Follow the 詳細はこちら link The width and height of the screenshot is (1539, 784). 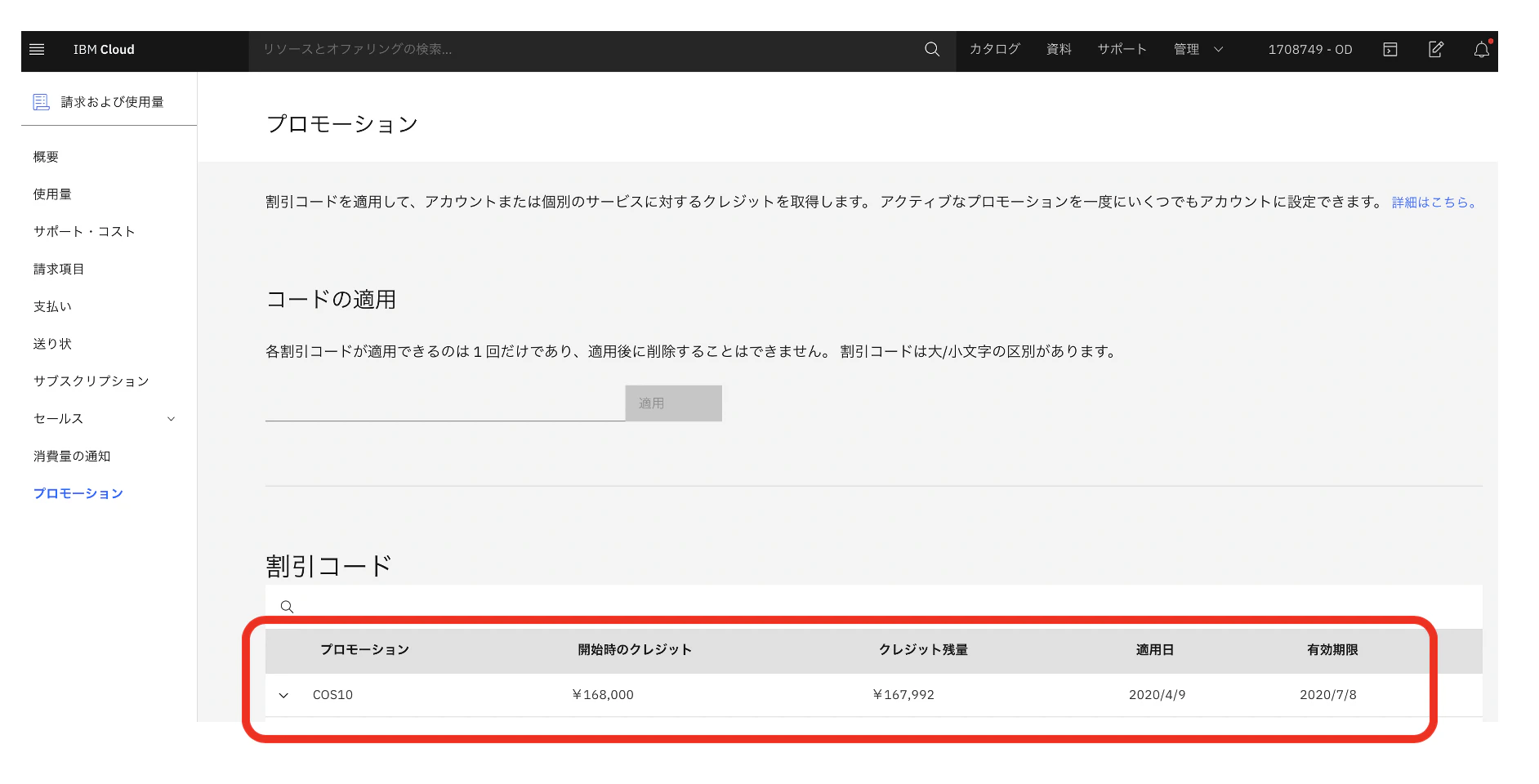(1434, 203)
